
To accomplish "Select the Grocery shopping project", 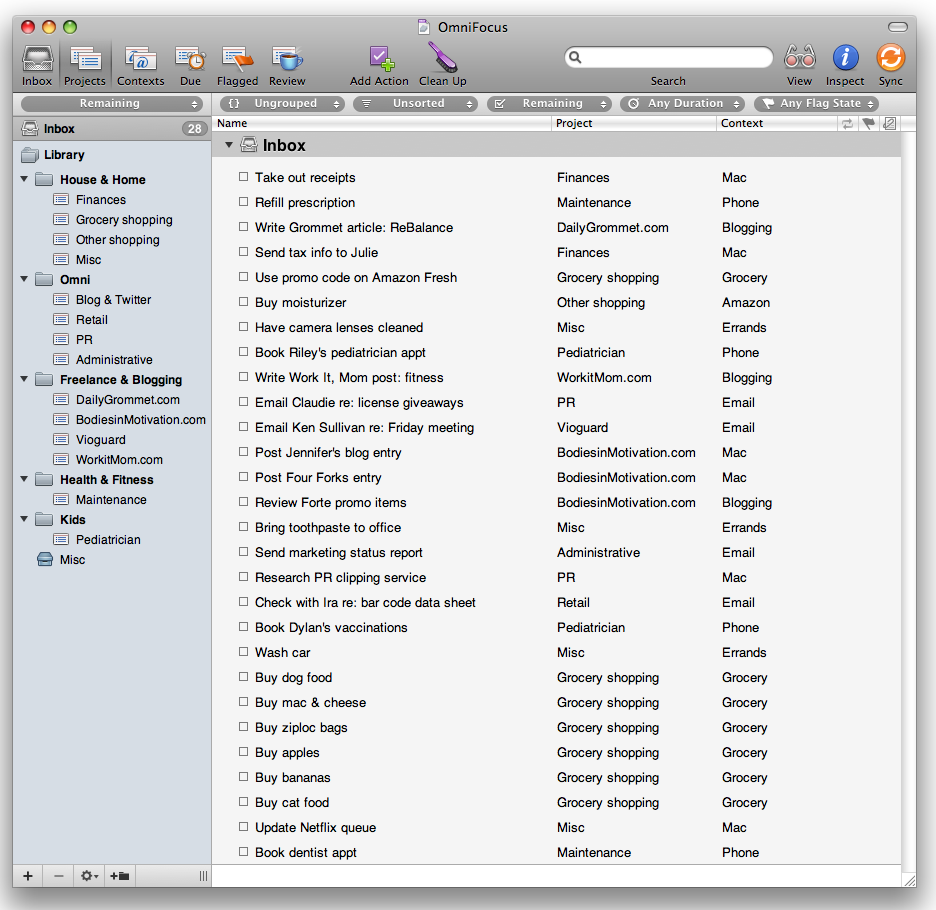I will (x=113, y=220).
